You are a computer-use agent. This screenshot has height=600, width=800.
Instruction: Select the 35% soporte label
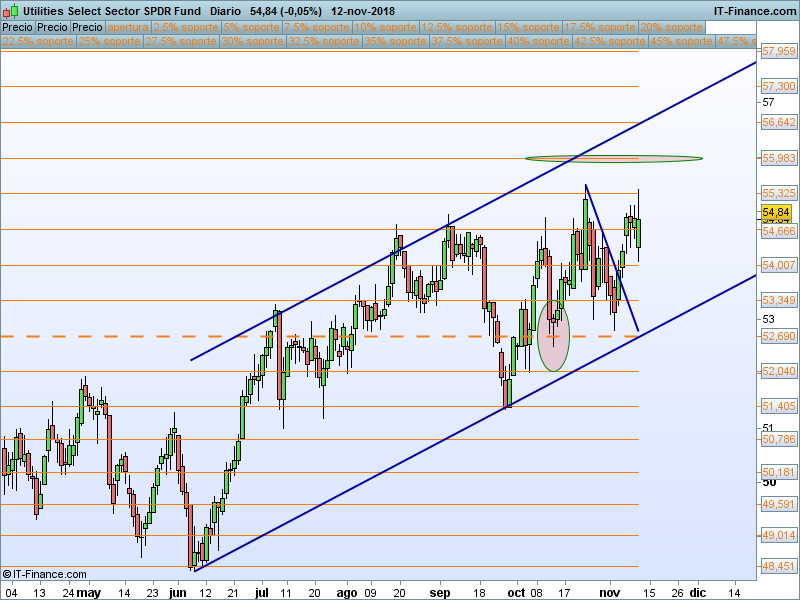(x=396, y=41)
